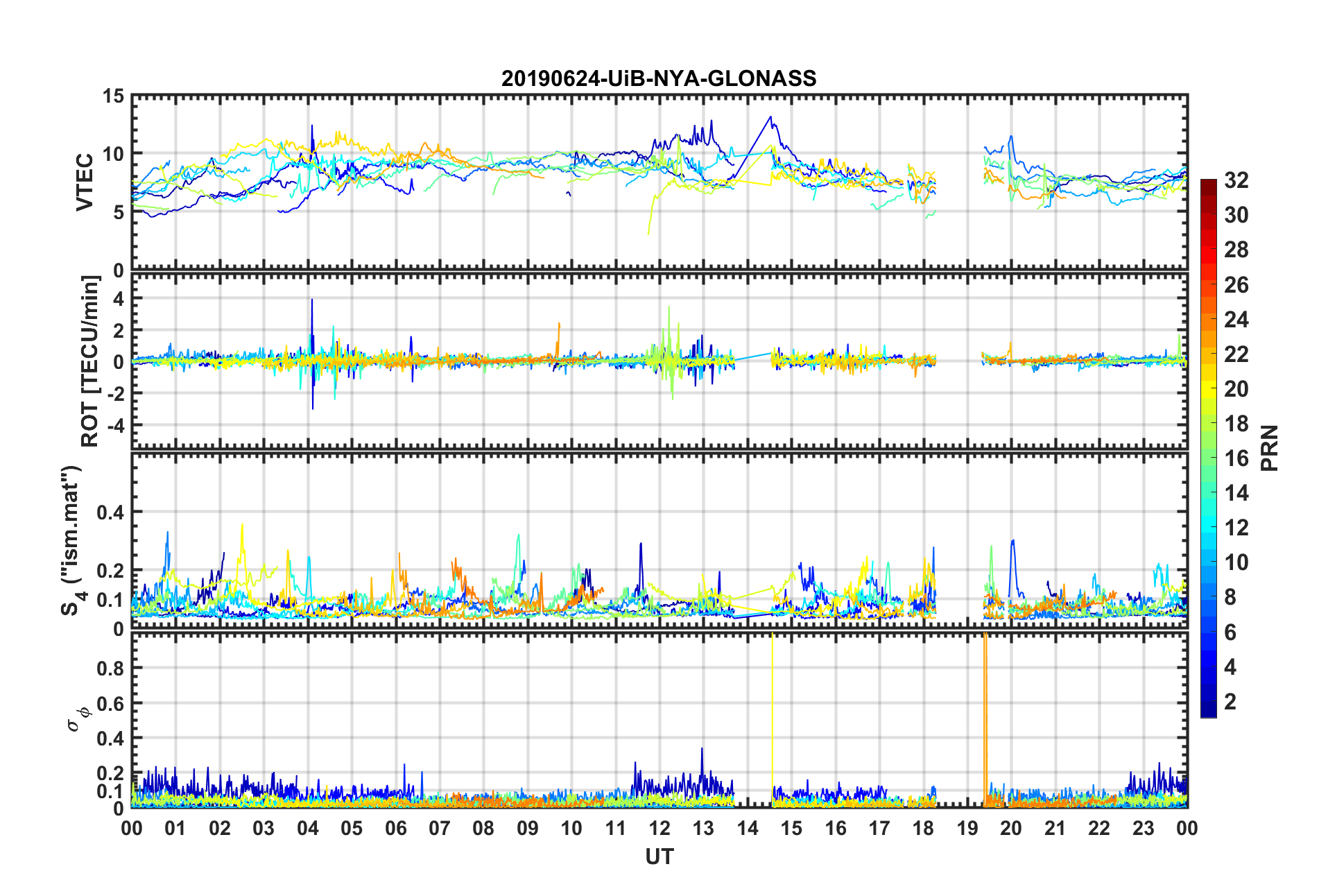Image resolution: width=1319 pixels, height=896 pixels.
Task: Click x-axis tick label 23
Action: point(1143,828)
